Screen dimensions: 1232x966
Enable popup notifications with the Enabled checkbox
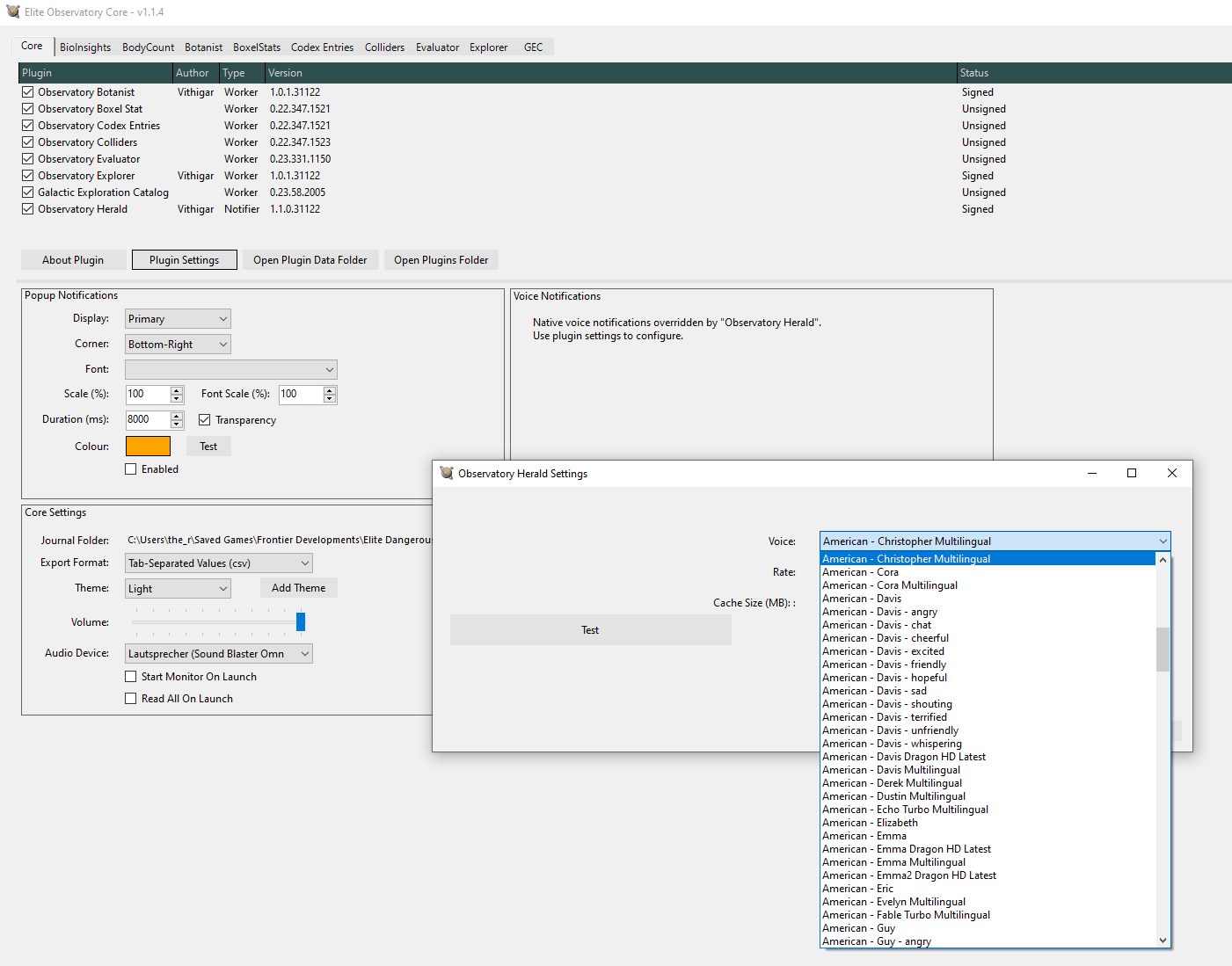(x=131, y=469)
